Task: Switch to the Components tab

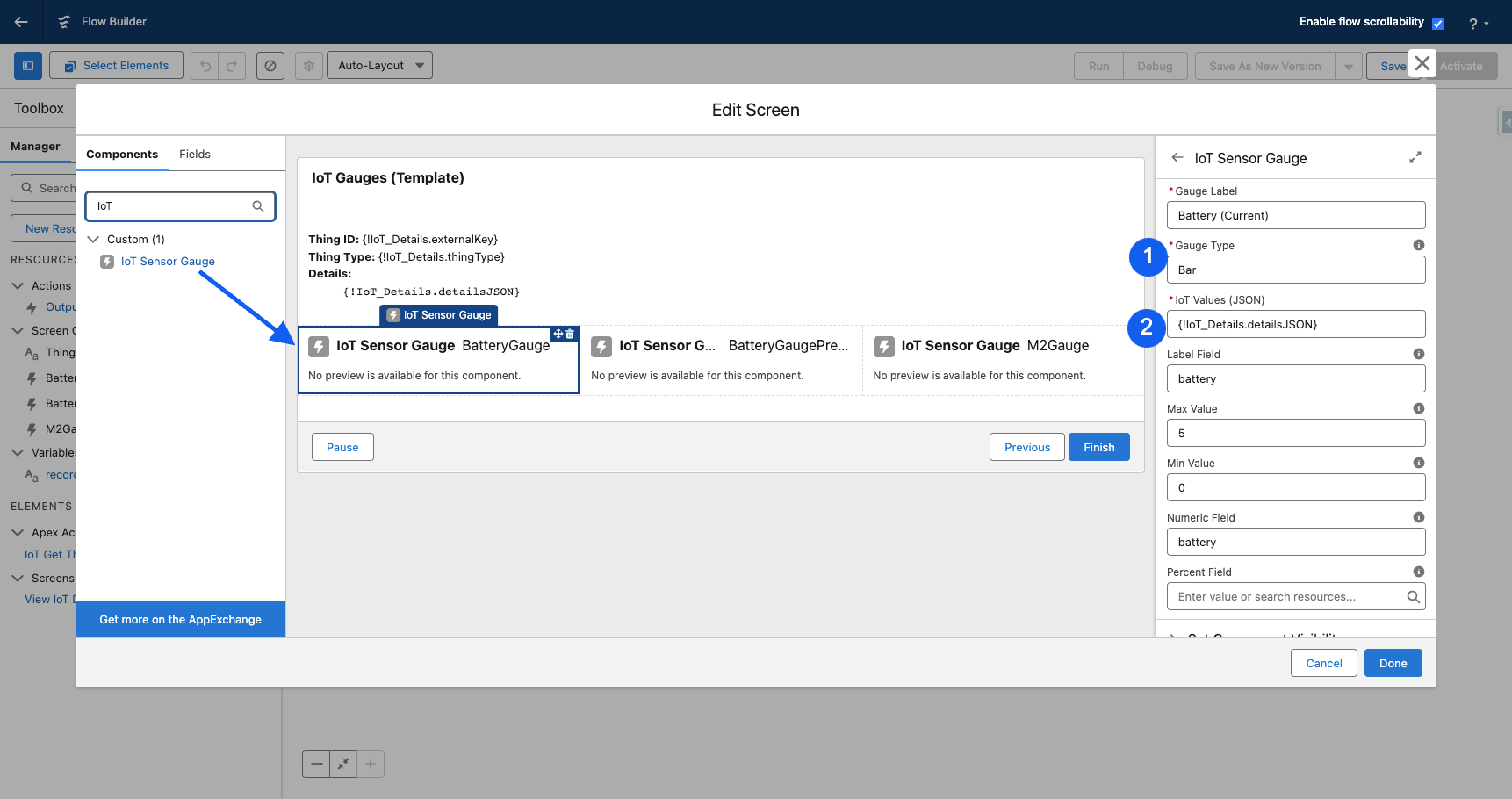Action: coord(122,154)
